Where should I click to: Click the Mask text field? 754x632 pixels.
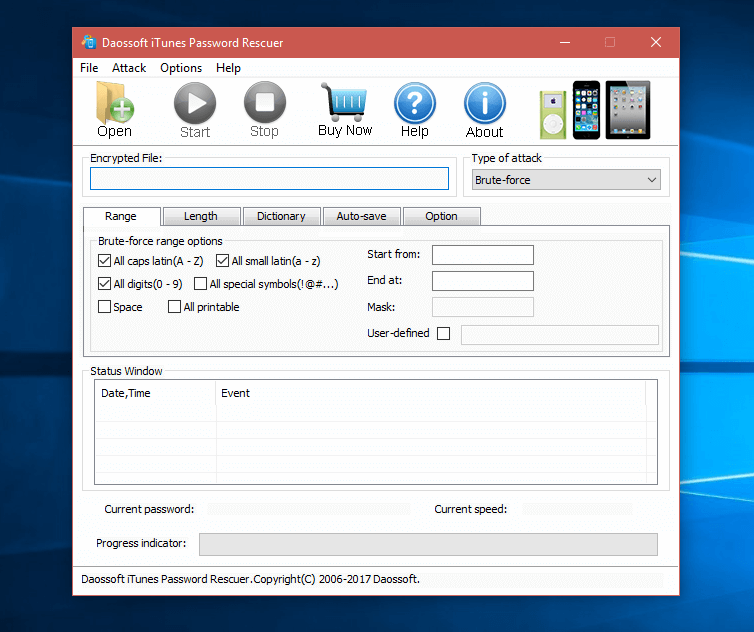pyautogui.click(x=483, y=307)
